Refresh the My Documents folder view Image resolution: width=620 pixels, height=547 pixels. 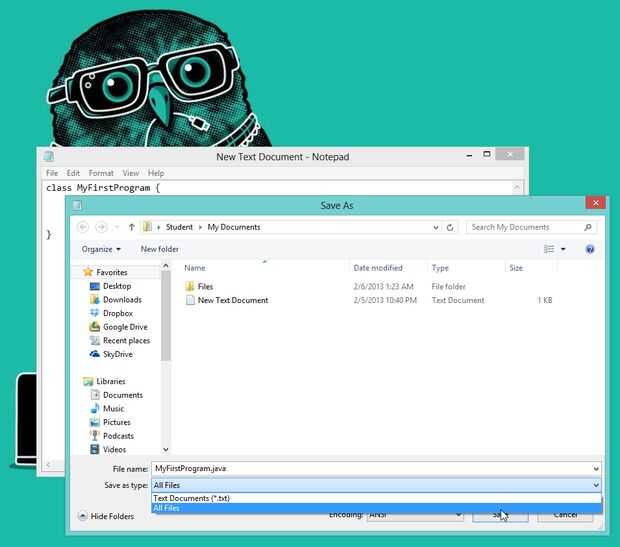(x=450, y=227)
